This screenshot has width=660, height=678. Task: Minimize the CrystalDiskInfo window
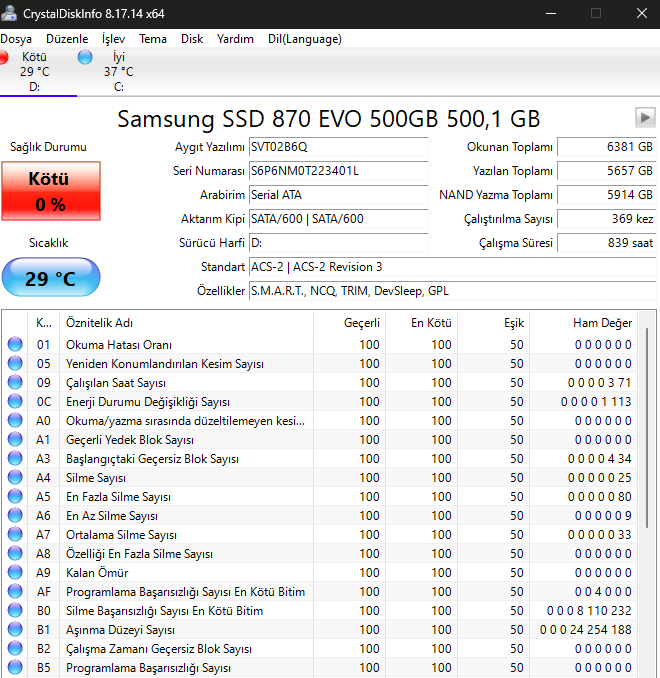[x=551, y=13]
